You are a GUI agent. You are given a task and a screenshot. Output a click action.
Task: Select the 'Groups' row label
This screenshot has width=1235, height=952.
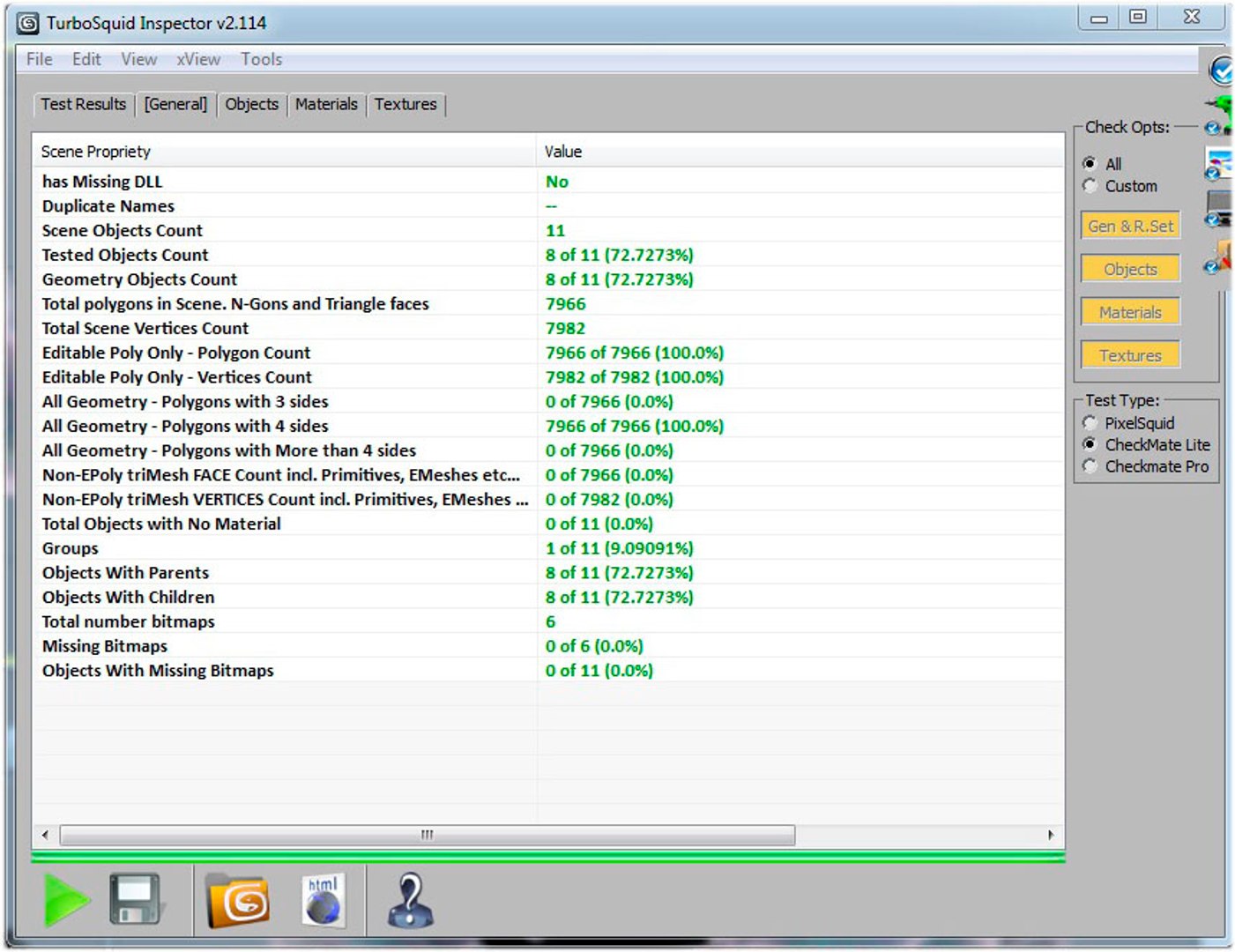71,548
